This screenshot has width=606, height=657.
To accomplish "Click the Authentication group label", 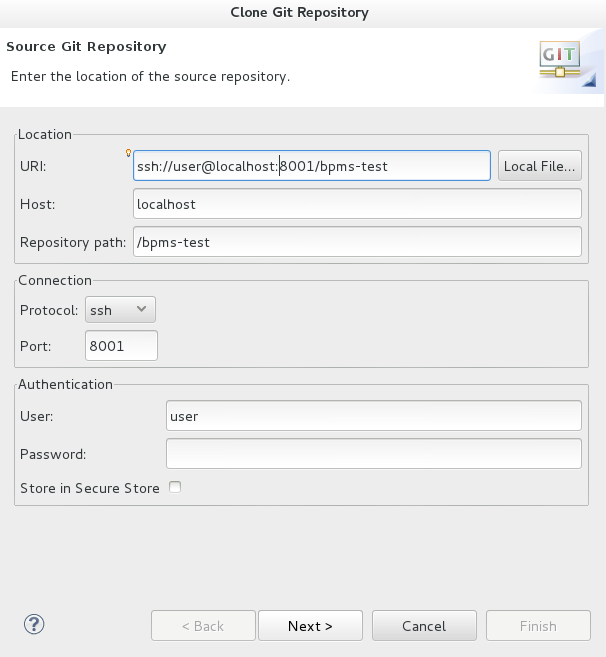I will (x=65, y=384).
